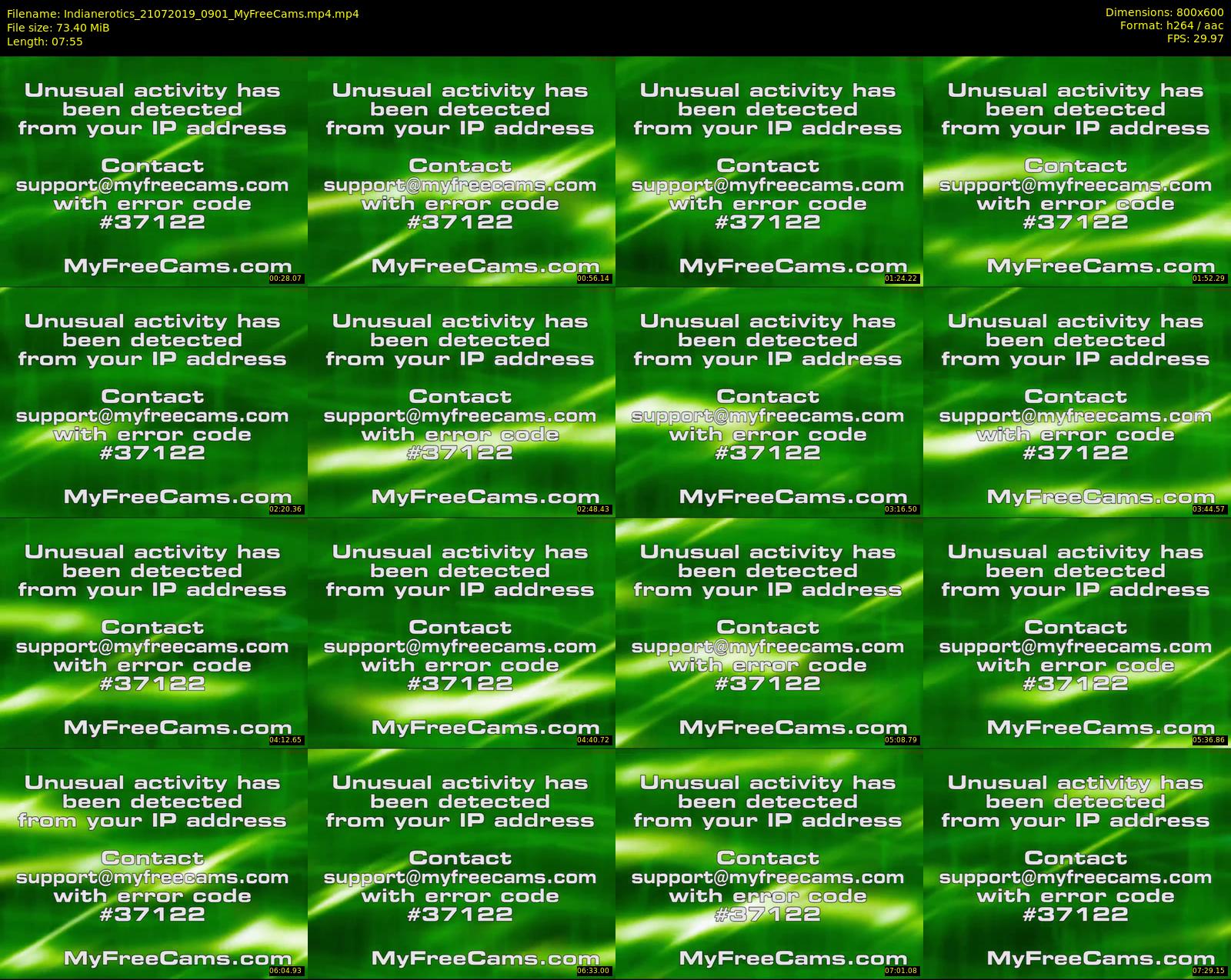
Task: Select the frame with timestamp 06:33.00
Action: 462,863
